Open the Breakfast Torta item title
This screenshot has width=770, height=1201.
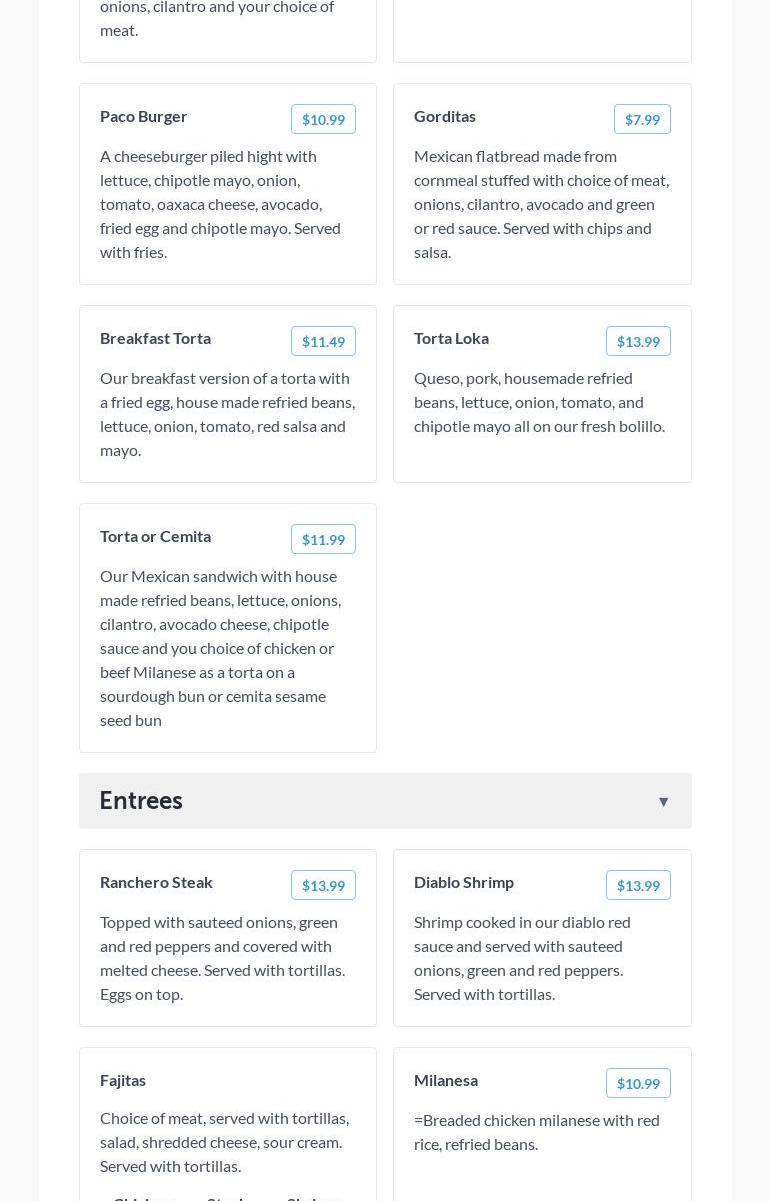pyautogui.click(x=155, y=338)
